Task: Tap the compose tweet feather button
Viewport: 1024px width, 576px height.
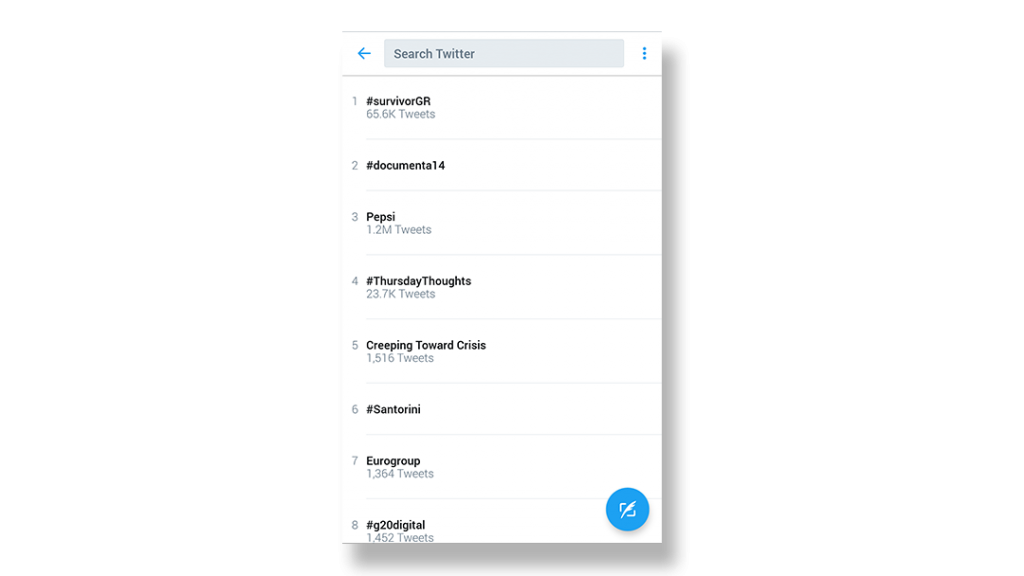Action: [x=627, y=509]
